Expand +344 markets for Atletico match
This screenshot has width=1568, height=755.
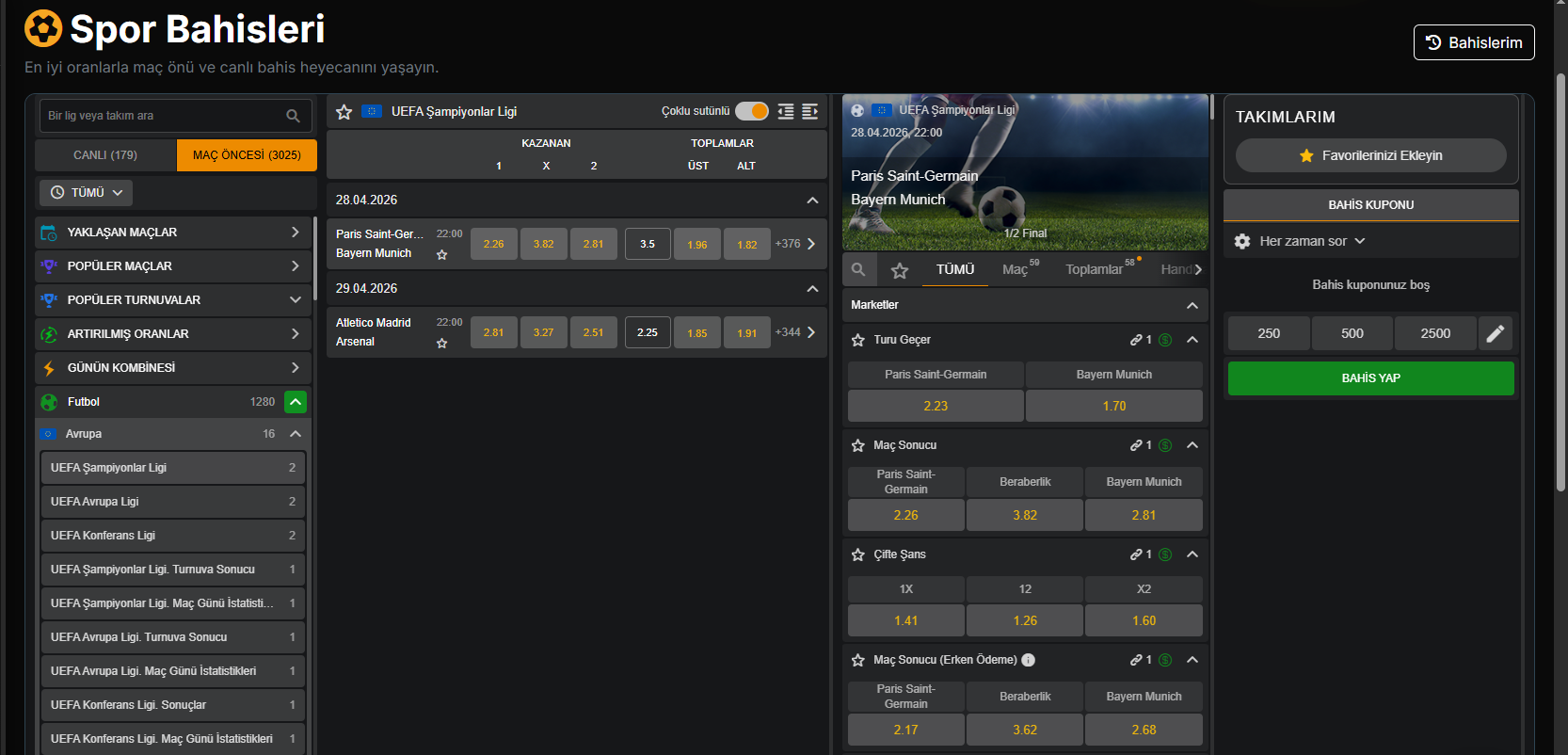tap(795, 332)
